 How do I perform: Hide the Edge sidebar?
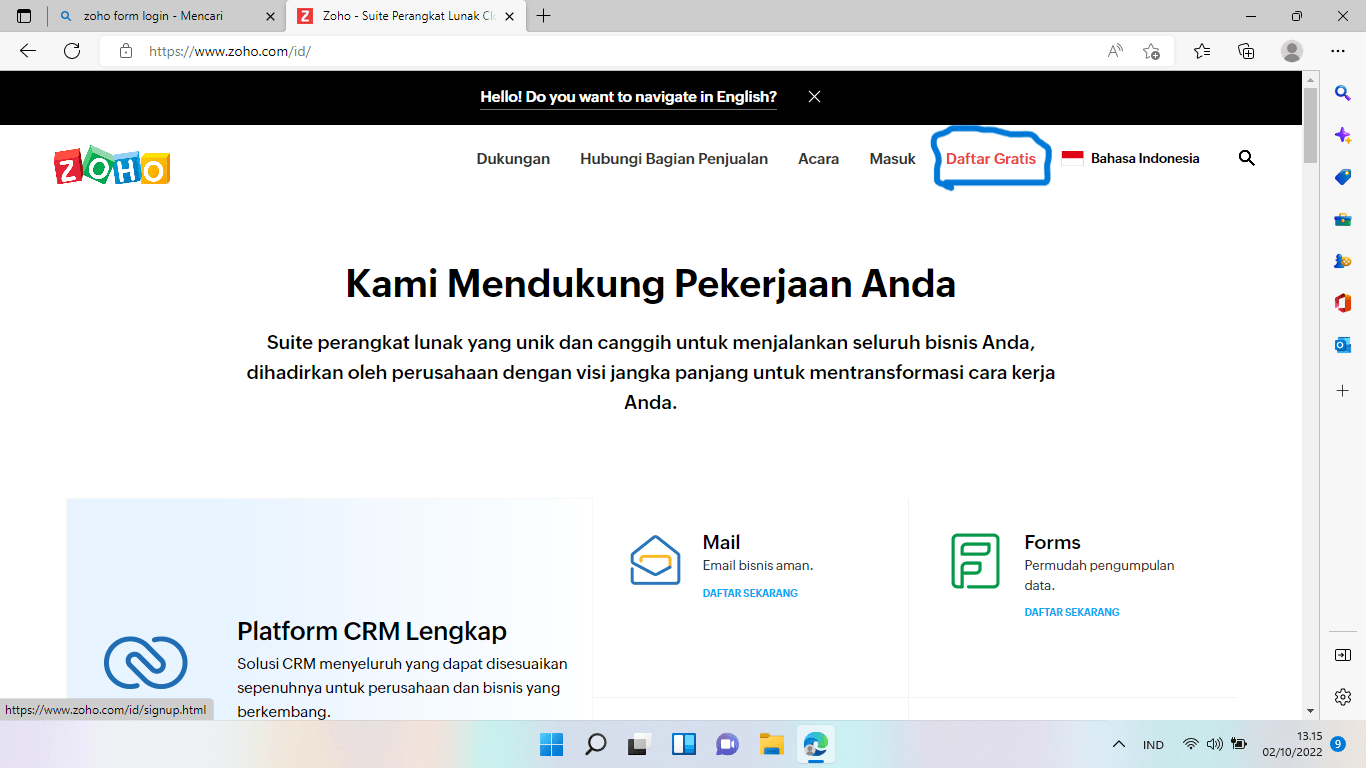[x=1343, y=655]
